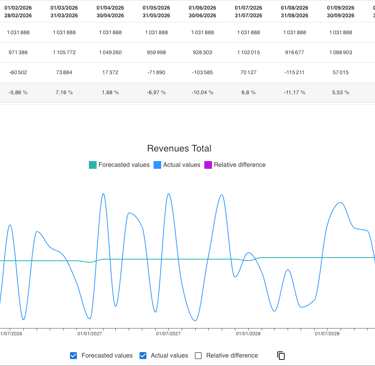This screenshot has width=375, height=366.
Task: Click the difference cell -71 890
Action: (156, 72)
